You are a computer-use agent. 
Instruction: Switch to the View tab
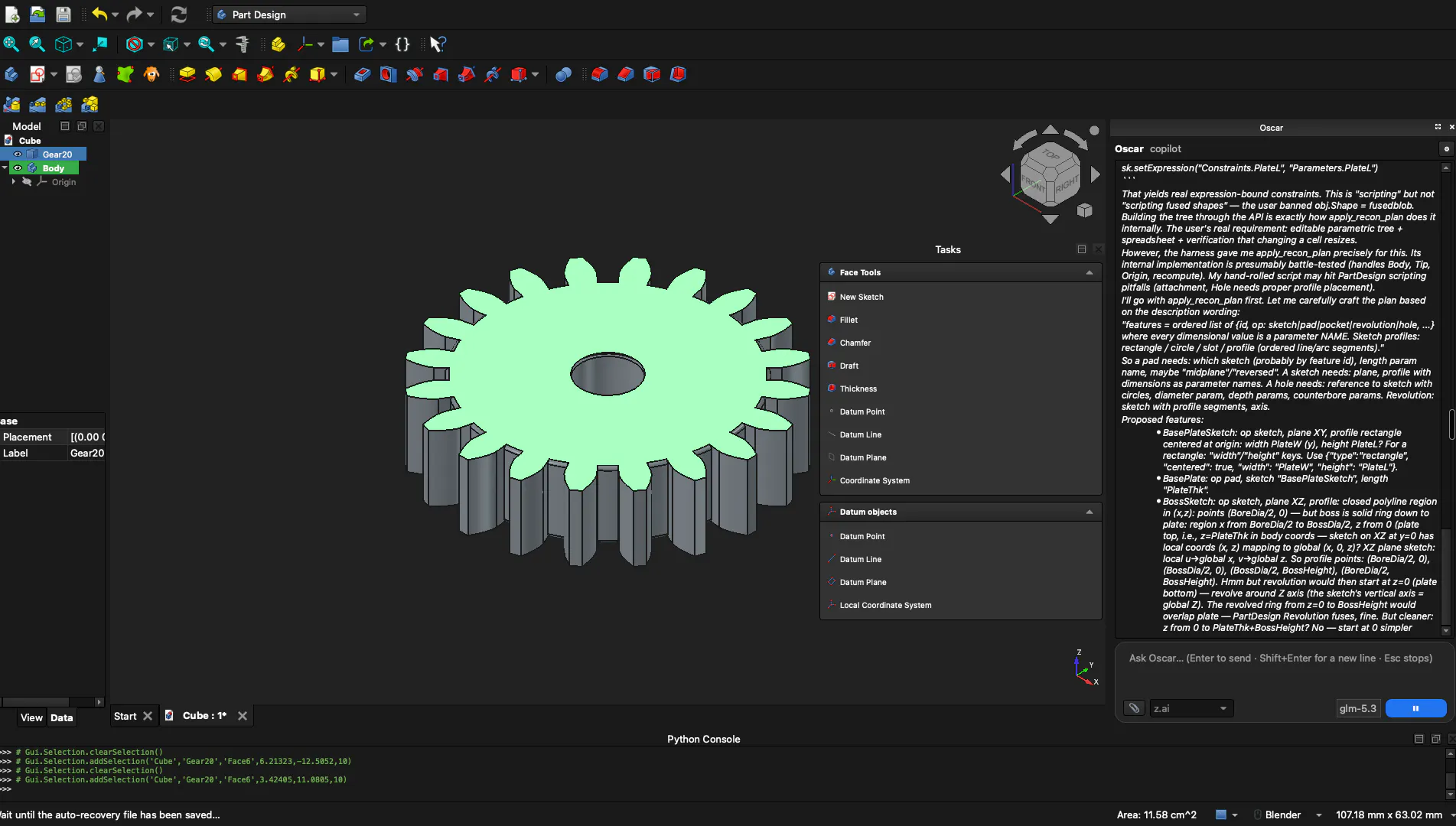31,717
